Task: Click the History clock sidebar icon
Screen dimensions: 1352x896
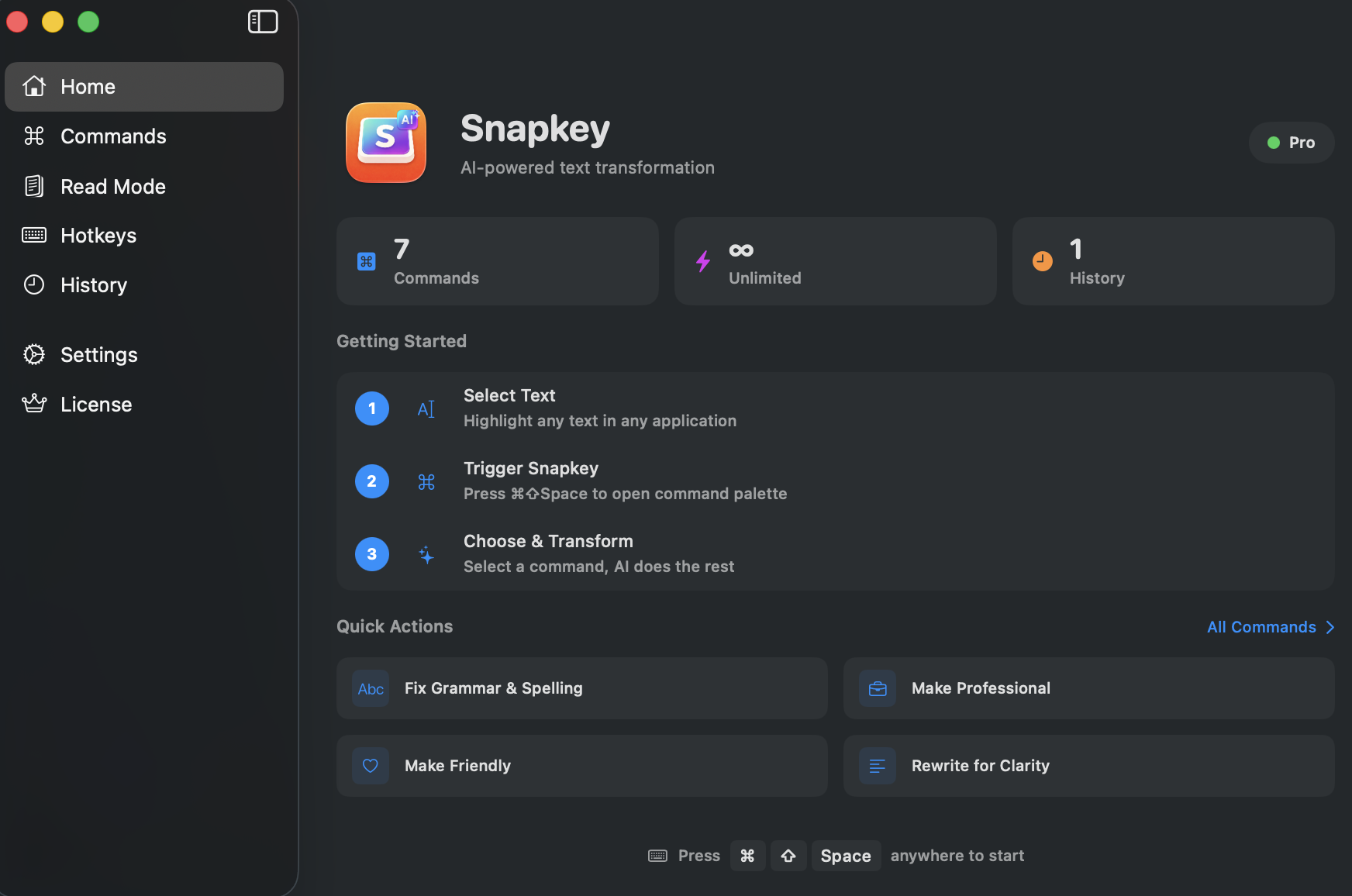Action: tap(34, 284)
